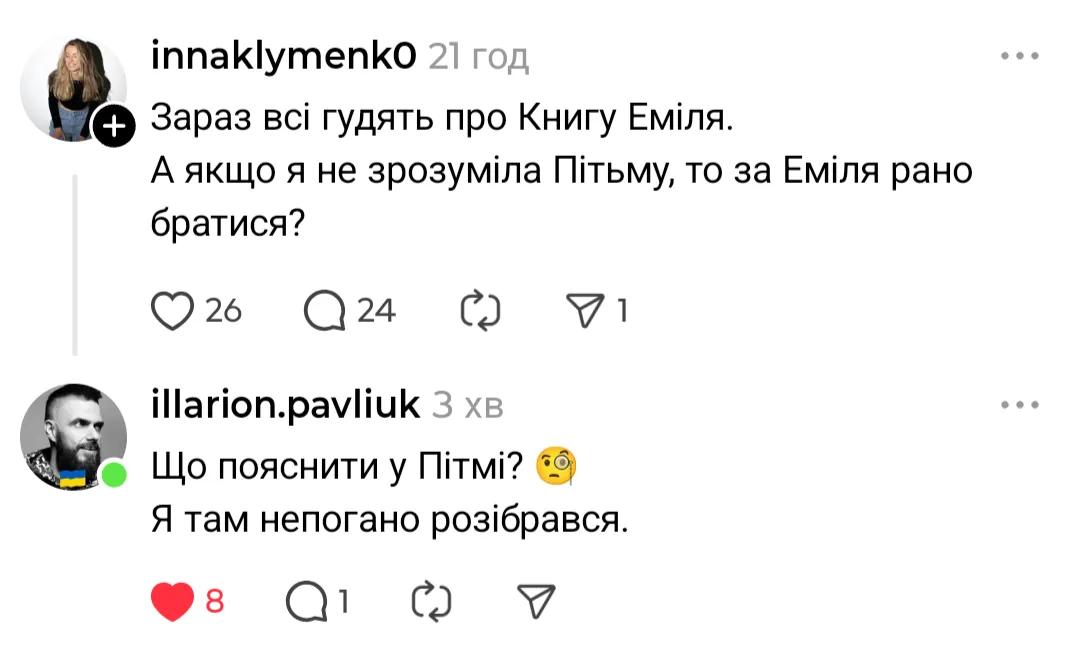Like innaklymenk0's post with heart icon
Image resolution: width=1080 pixels, height=649 pixels.
click(171, 312)
